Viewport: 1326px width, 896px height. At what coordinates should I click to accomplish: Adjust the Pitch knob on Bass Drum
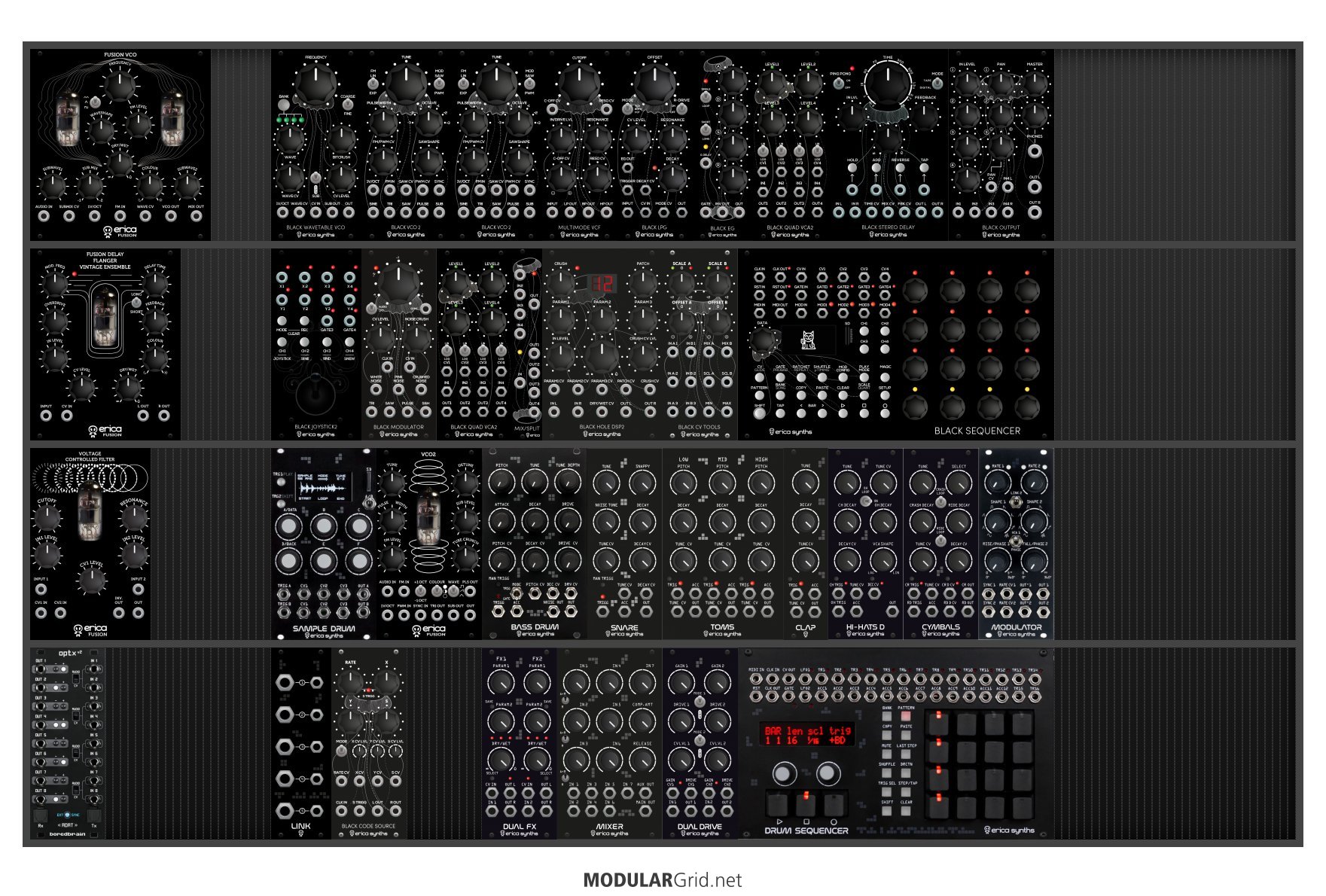click(501, 482)
